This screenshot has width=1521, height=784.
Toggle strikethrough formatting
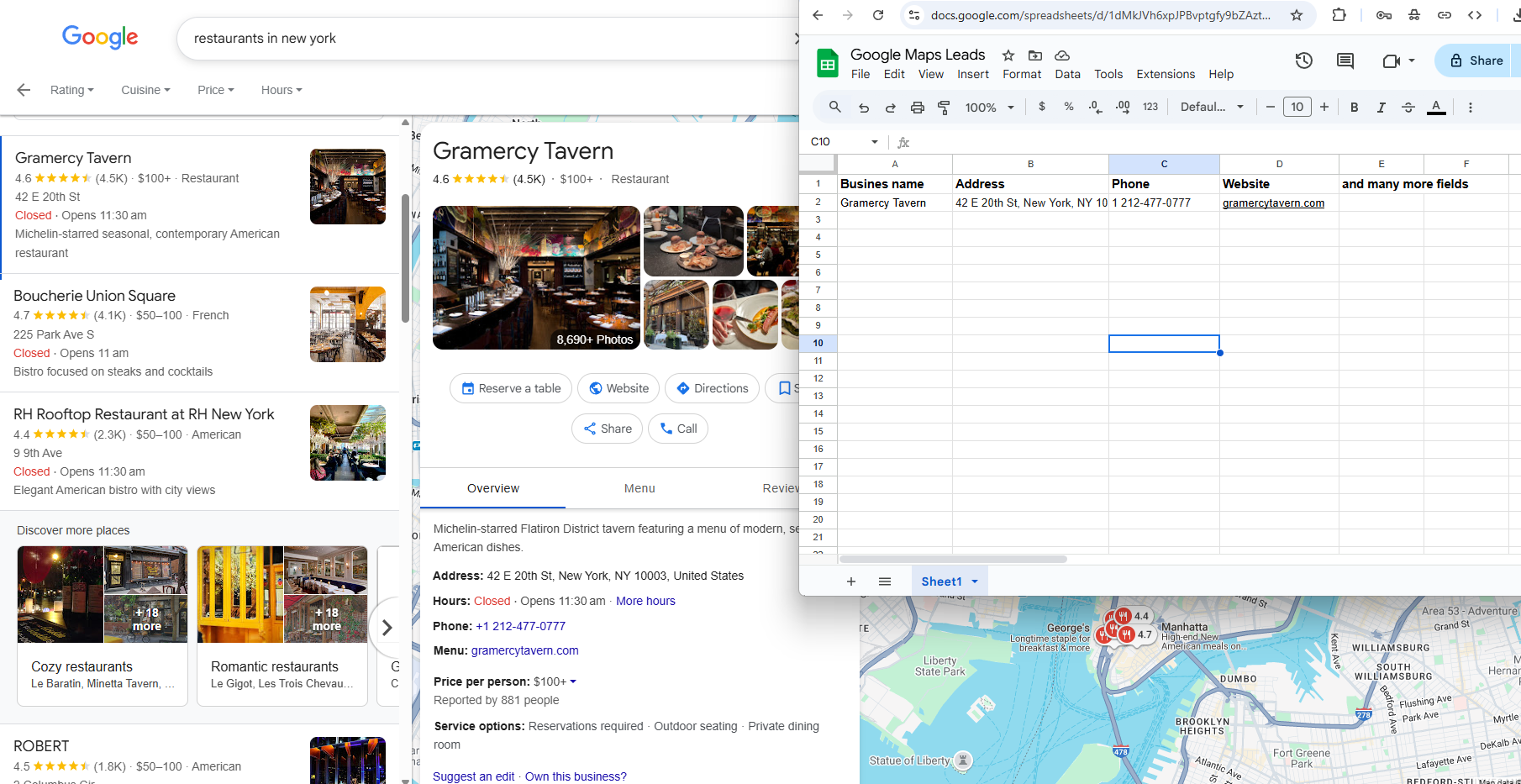[1408, 107]
